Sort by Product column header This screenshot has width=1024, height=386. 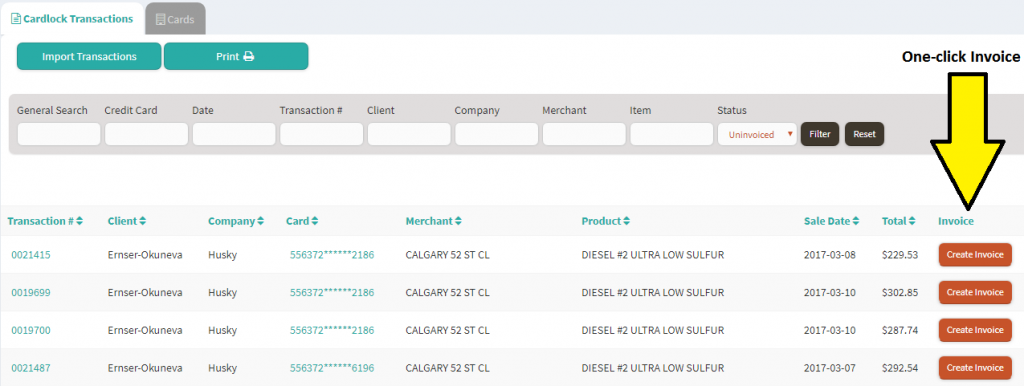tap(605, 221)
